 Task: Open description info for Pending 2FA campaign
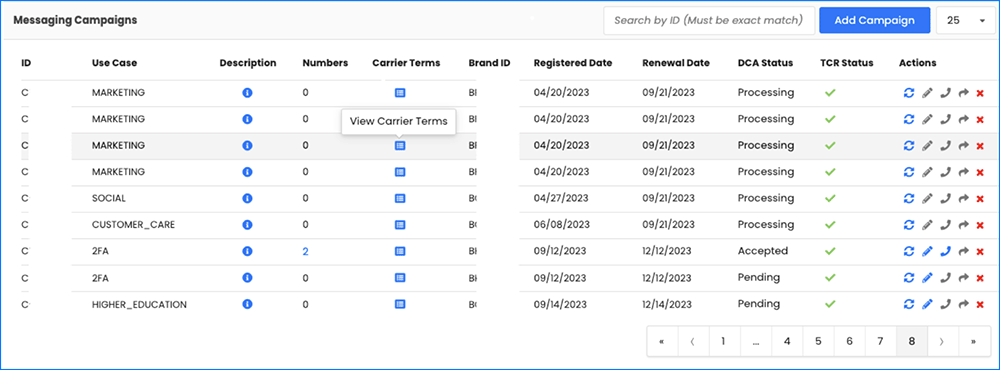tap(247, 278)
